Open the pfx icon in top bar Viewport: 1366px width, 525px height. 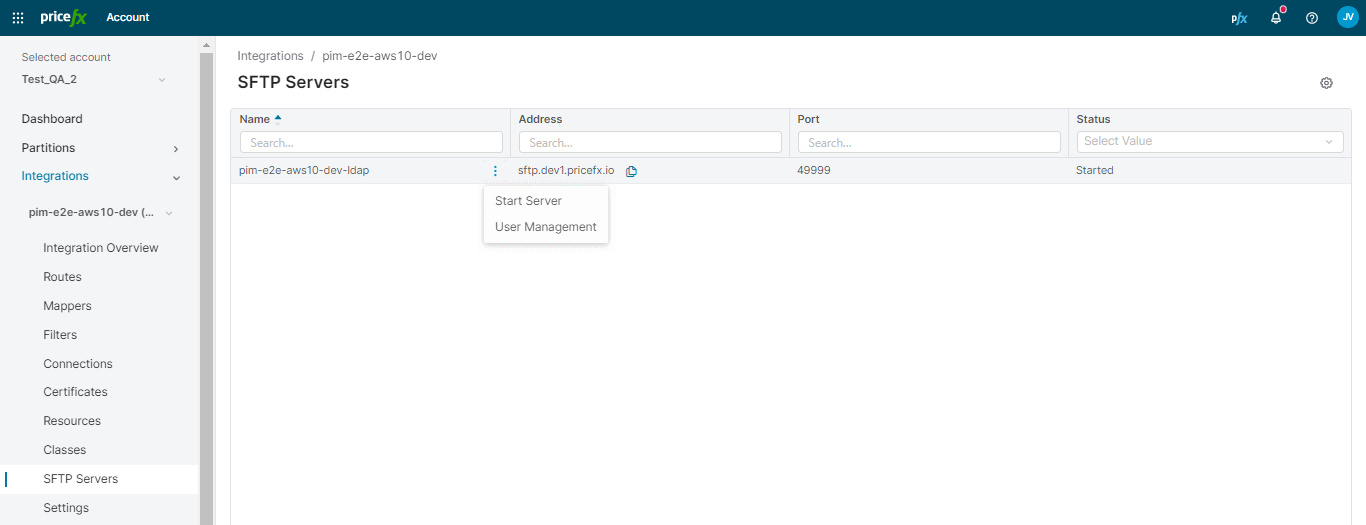click(x=1239, y=18)
